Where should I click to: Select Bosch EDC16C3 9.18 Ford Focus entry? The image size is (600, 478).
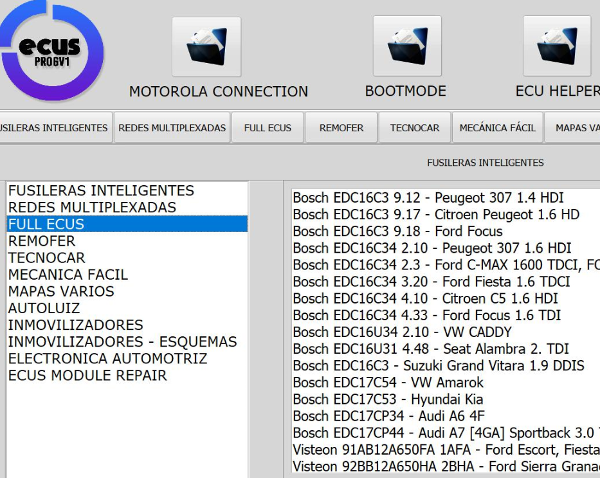tap(446, 232)
